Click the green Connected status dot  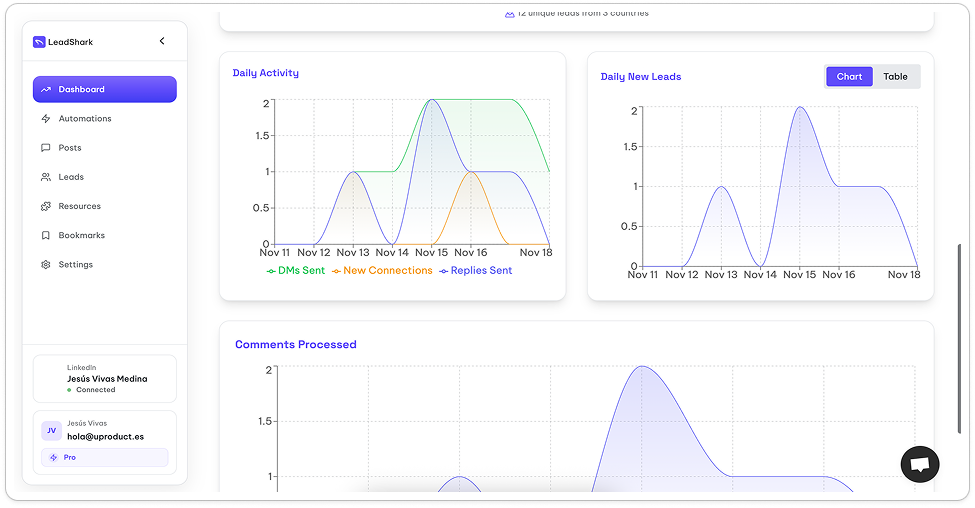[69, 390]
